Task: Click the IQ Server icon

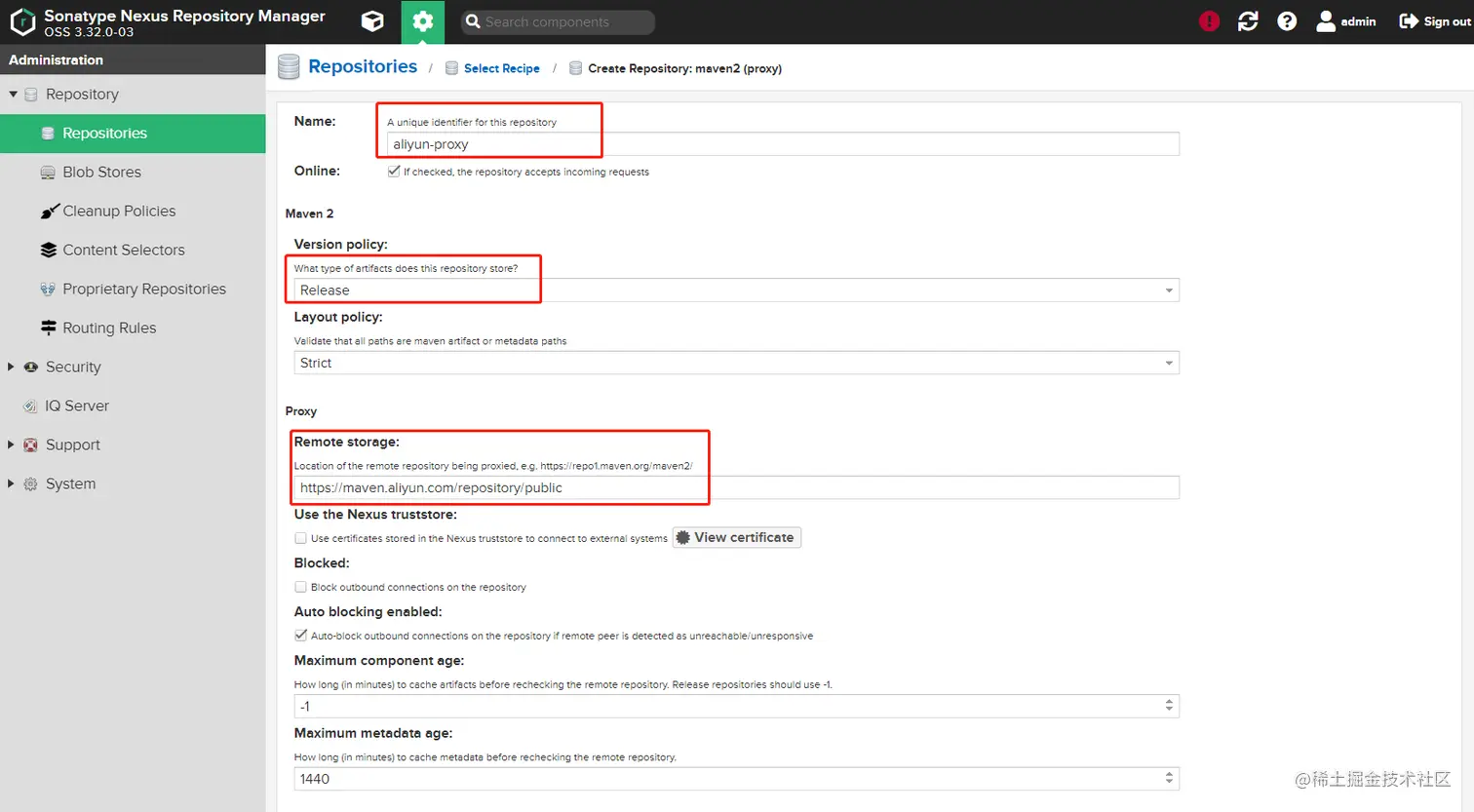Action: (30, 406)
